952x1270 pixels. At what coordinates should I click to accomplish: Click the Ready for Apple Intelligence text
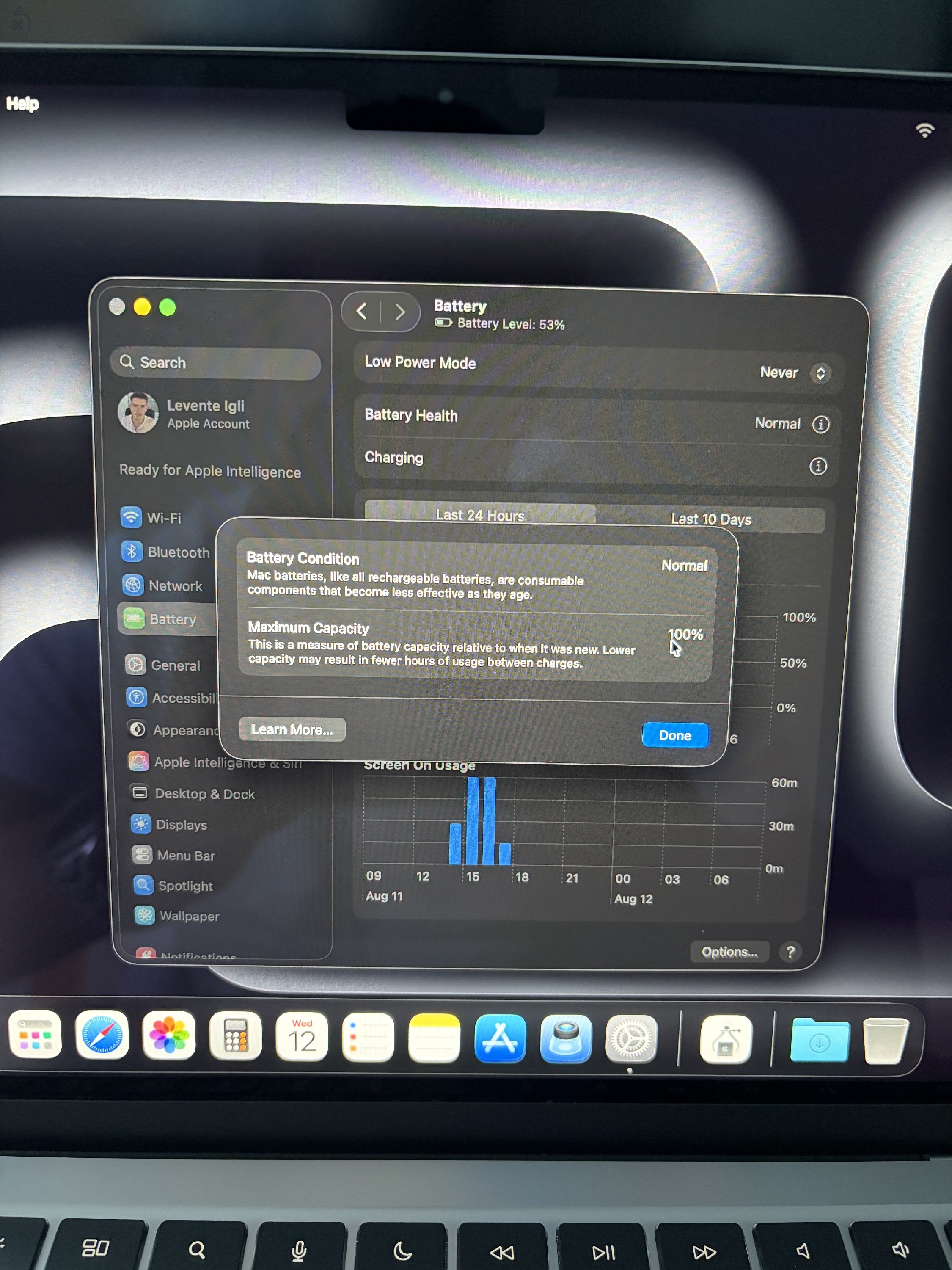(210, 471)
